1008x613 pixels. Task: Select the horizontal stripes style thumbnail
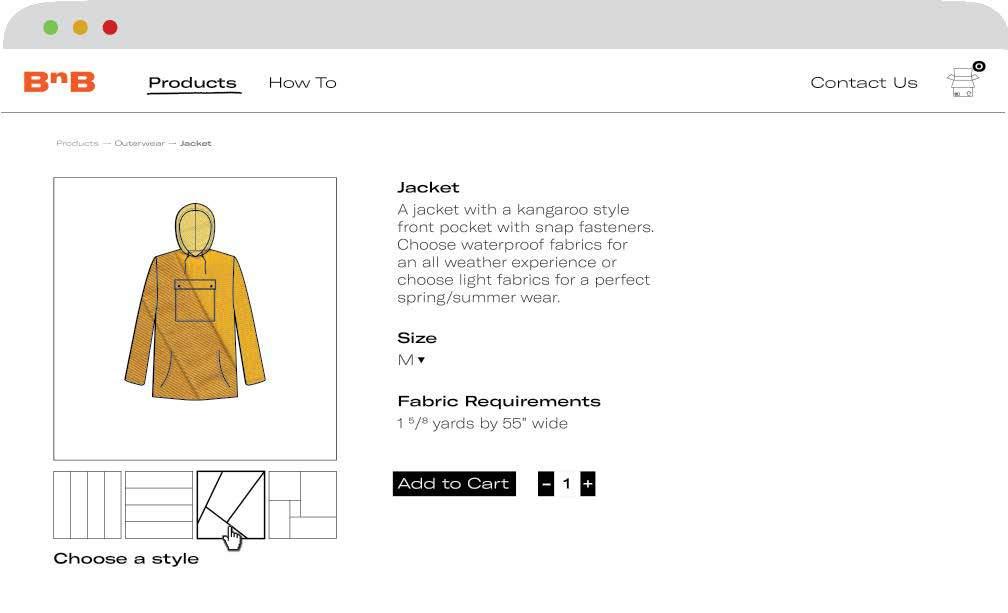click(159, 505)
